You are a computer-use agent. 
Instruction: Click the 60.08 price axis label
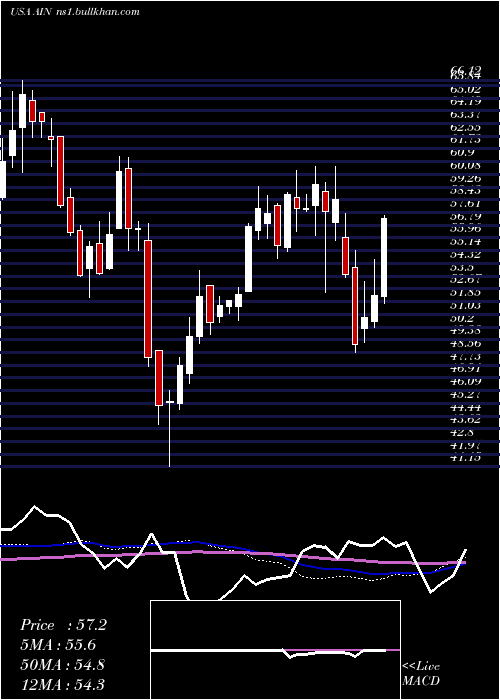point(466,166)
